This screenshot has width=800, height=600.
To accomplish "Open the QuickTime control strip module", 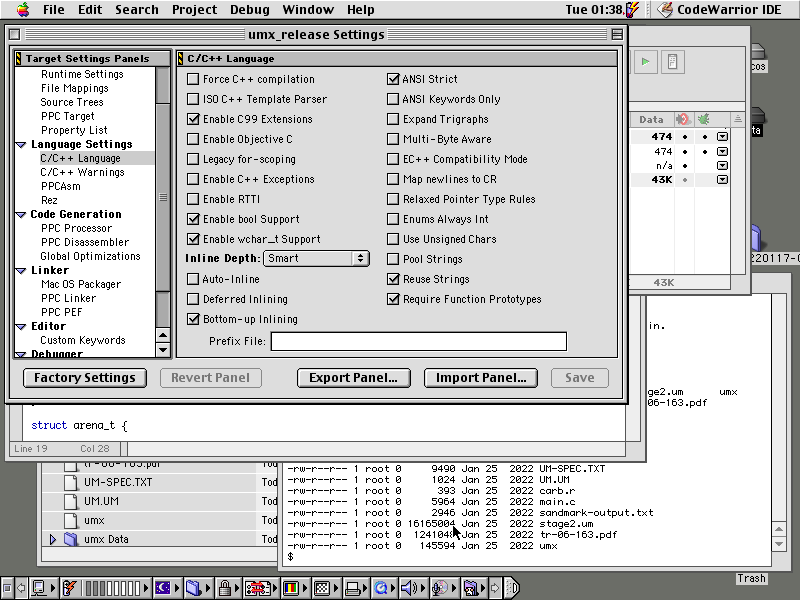I will (384, 588).
